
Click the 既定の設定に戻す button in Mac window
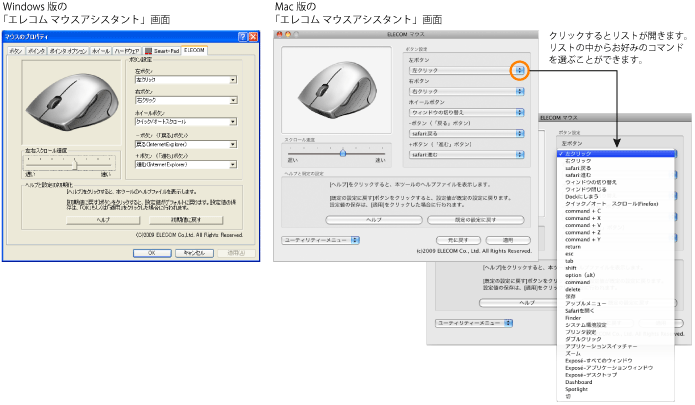[476, 220]
